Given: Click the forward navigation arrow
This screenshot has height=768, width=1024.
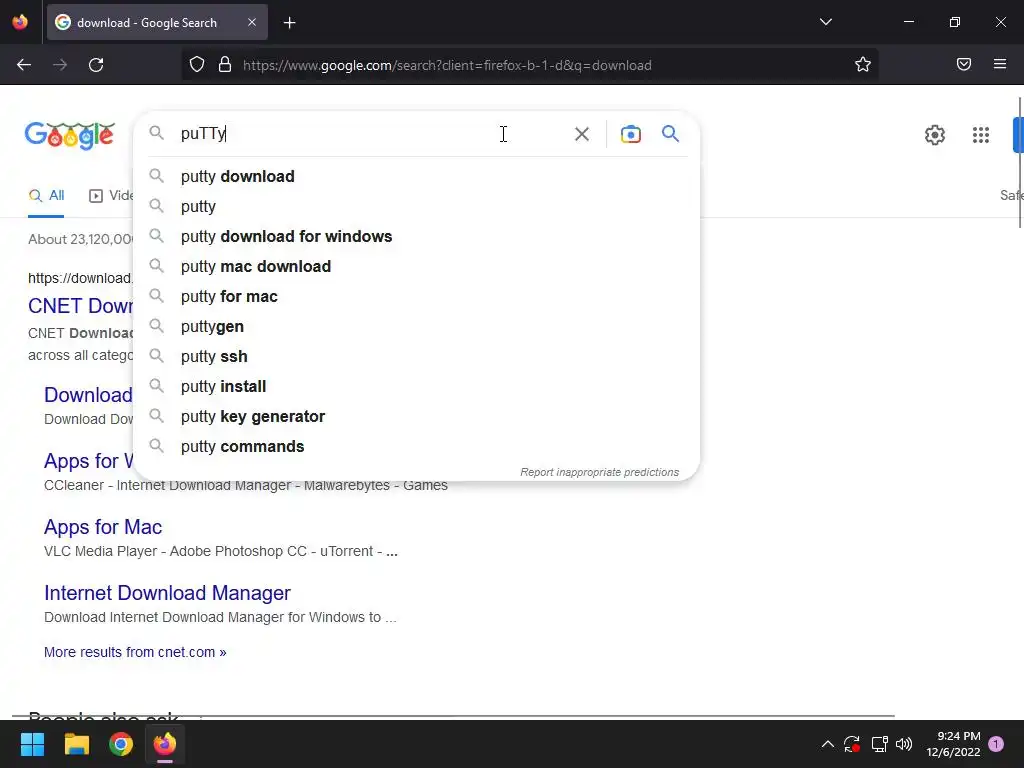Looking at the screenshot, I should pos(60,65).
